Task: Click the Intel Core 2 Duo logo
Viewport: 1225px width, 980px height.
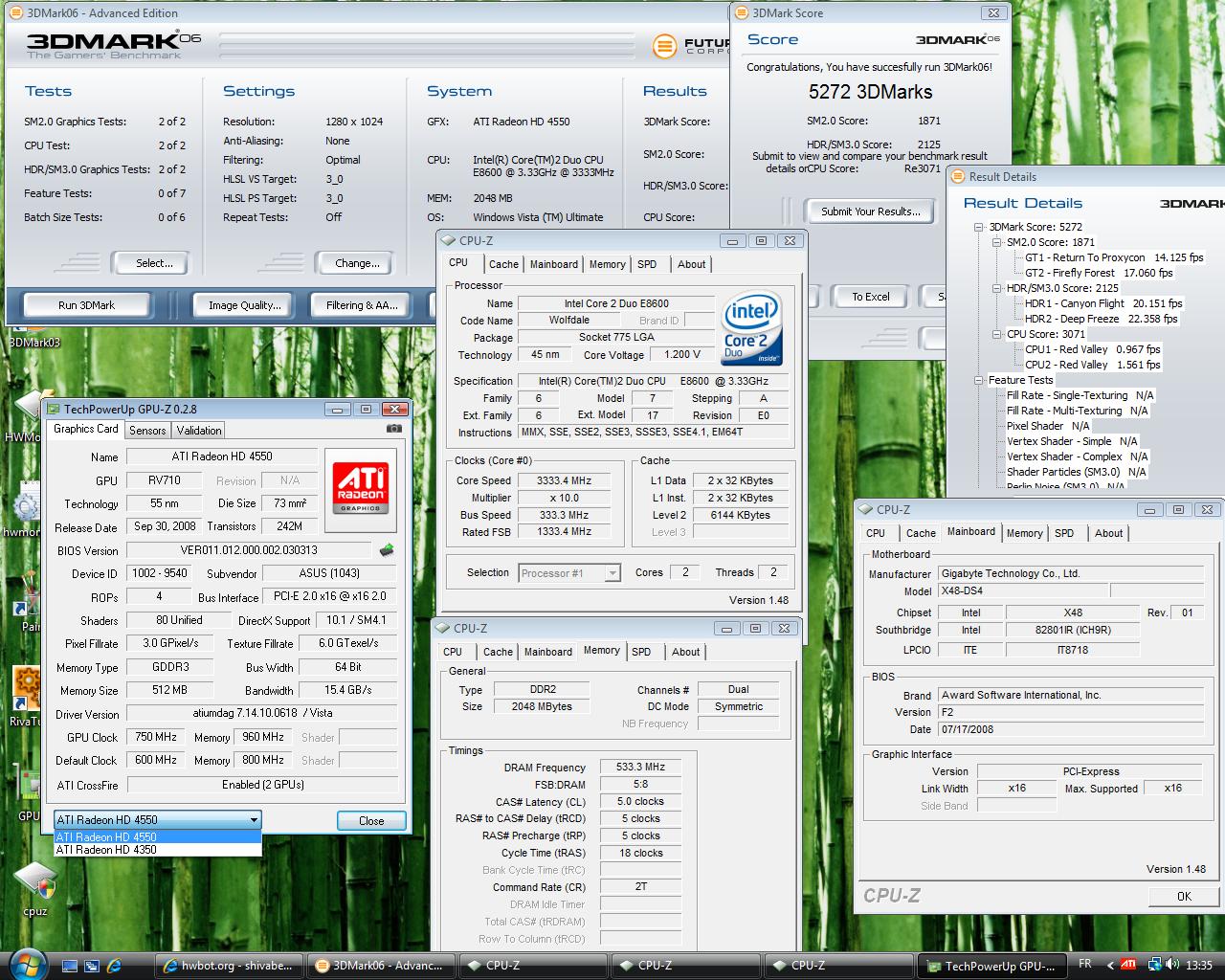Action: click(x=751, y=328)
